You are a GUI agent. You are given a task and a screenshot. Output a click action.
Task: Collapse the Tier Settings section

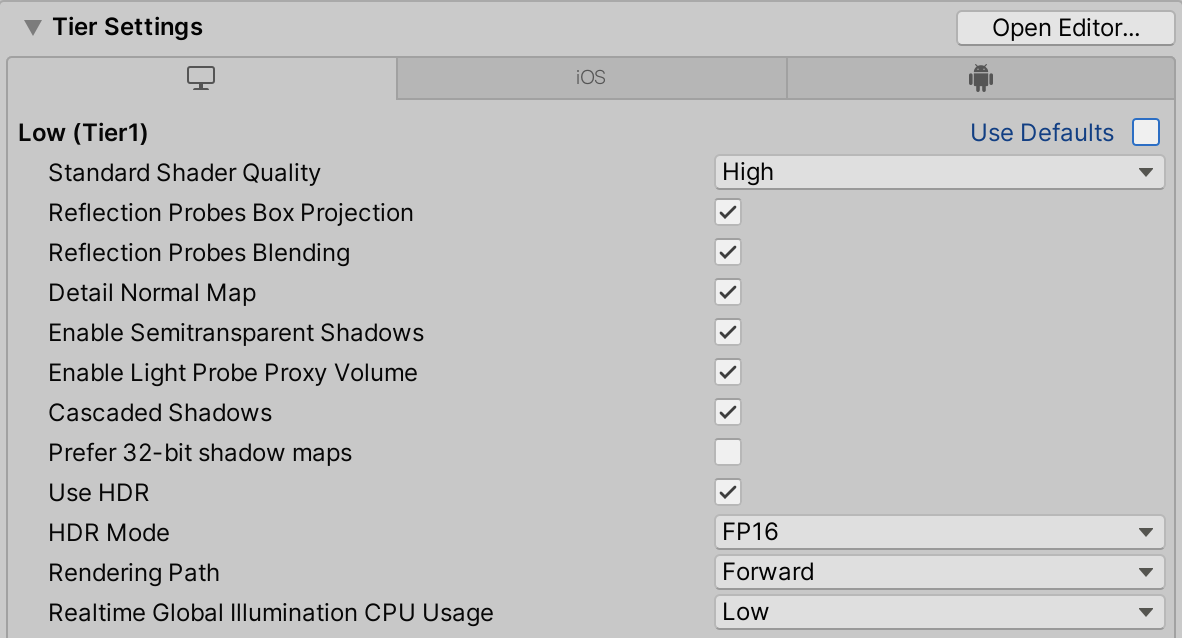(x=33, y=27)
